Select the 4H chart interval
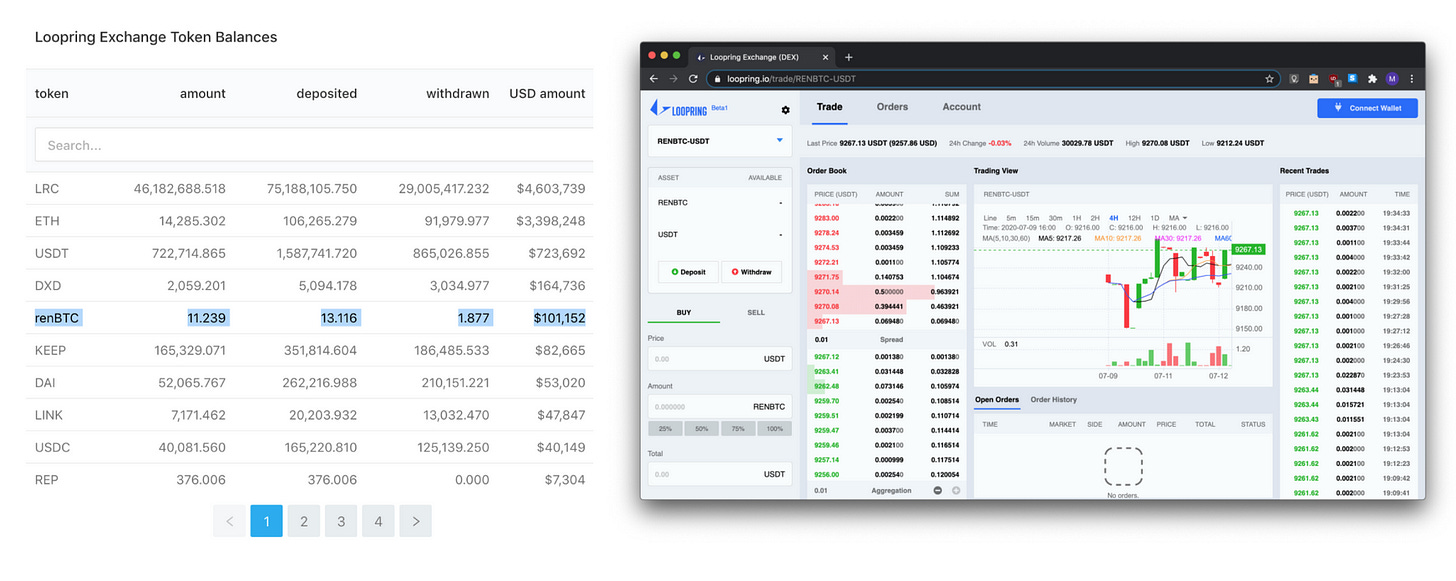The height and width of the screenshot is (581, 1456). pos(1114,218)
